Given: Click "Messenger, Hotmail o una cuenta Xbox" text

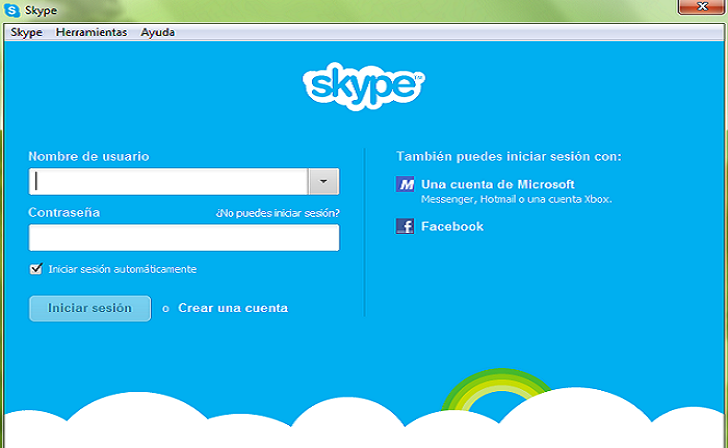Looking at the screenshot, I should click(x=516, y=199).
